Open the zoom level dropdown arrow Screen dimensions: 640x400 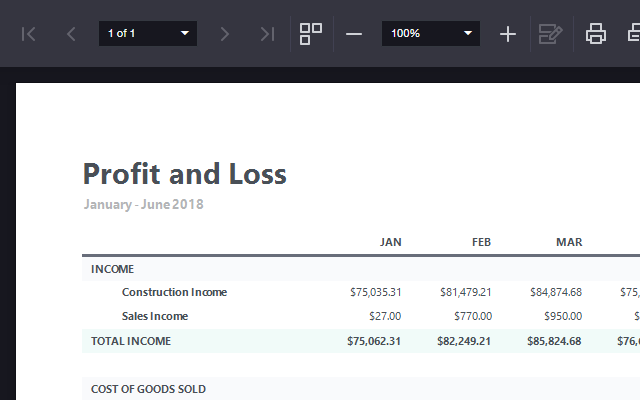tap(468, 34)
